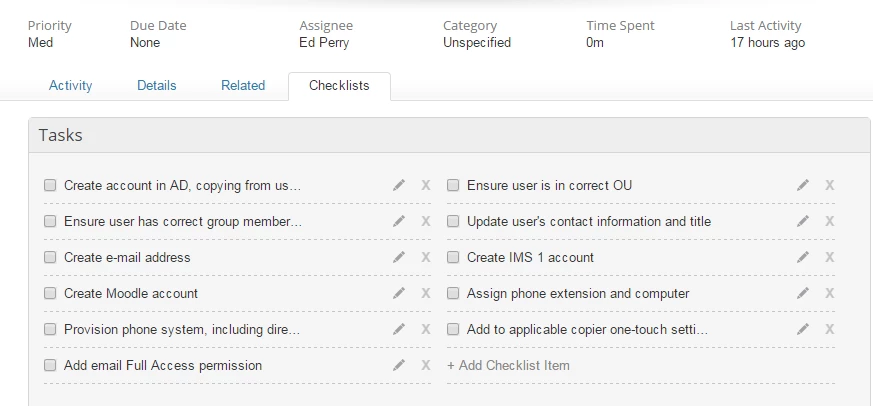Edit the Add email Full Access permission task
This screenshot has height=406, width=873.
[399, 365]
